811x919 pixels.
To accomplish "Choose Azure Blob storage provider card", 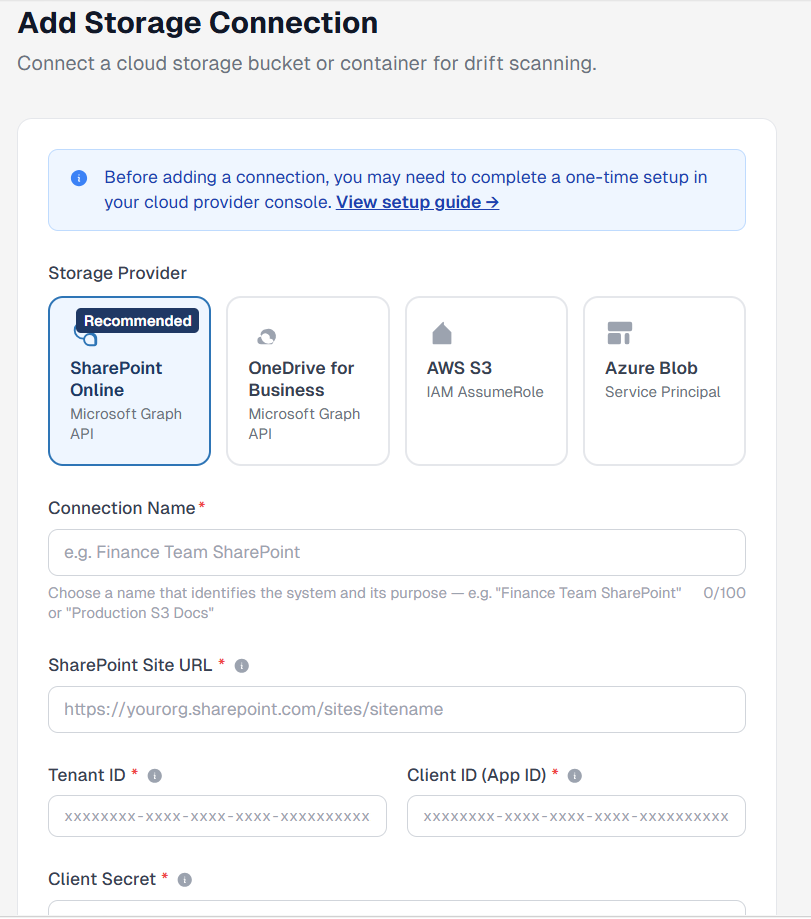I will click(x=665, y=381).
